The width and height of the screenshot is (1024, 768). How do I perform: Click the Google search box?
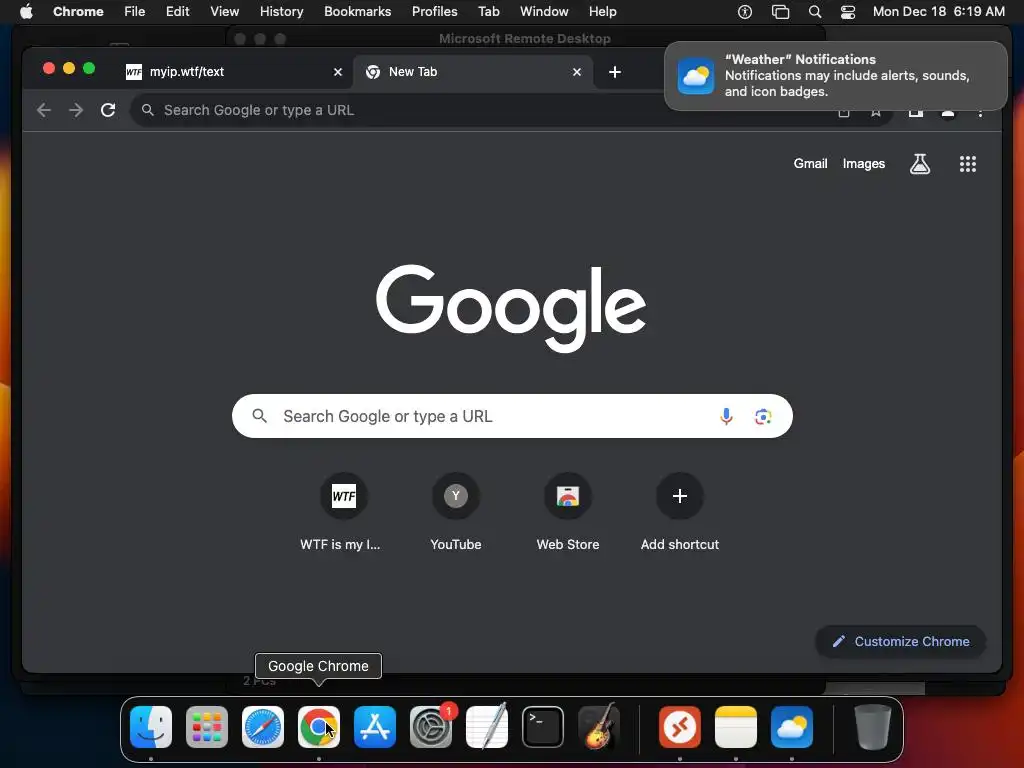click(512, 416)
